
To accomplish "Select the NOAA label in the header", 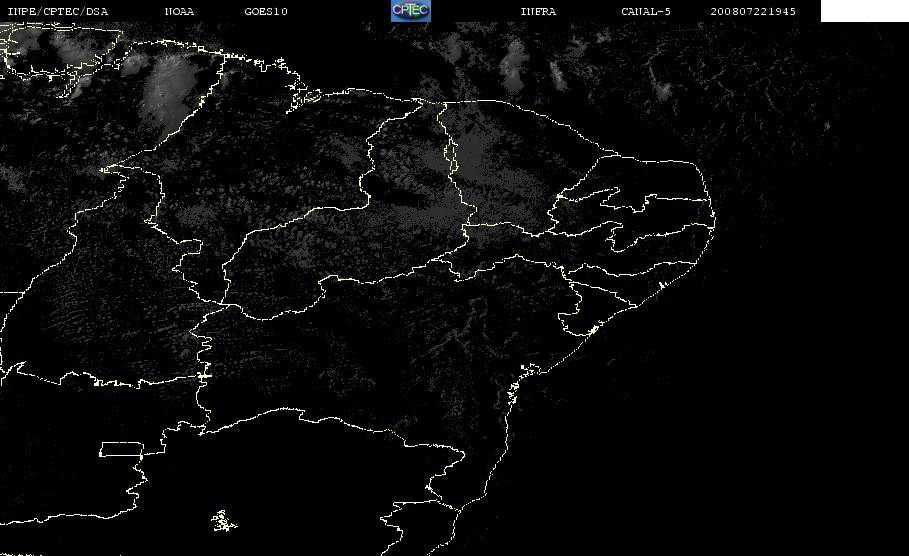I will pyautogui.click(x=179, y=11).
